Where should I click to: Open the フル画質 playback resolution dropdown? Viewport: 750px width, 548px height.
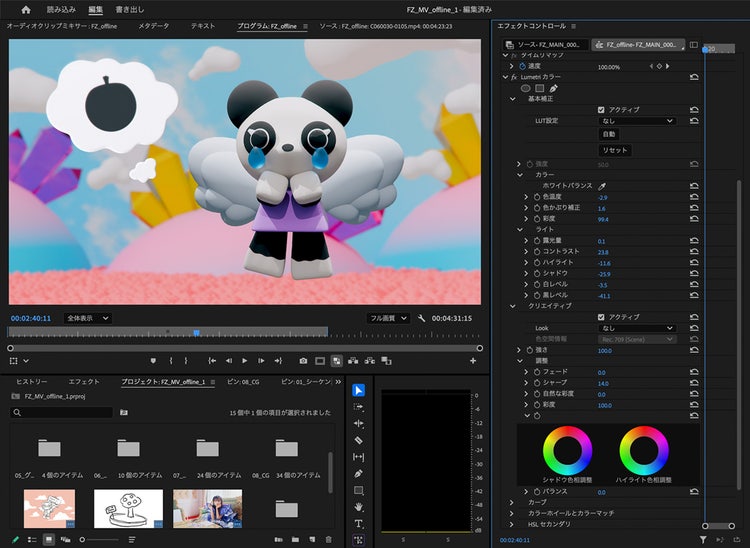(x=388, y=318)
